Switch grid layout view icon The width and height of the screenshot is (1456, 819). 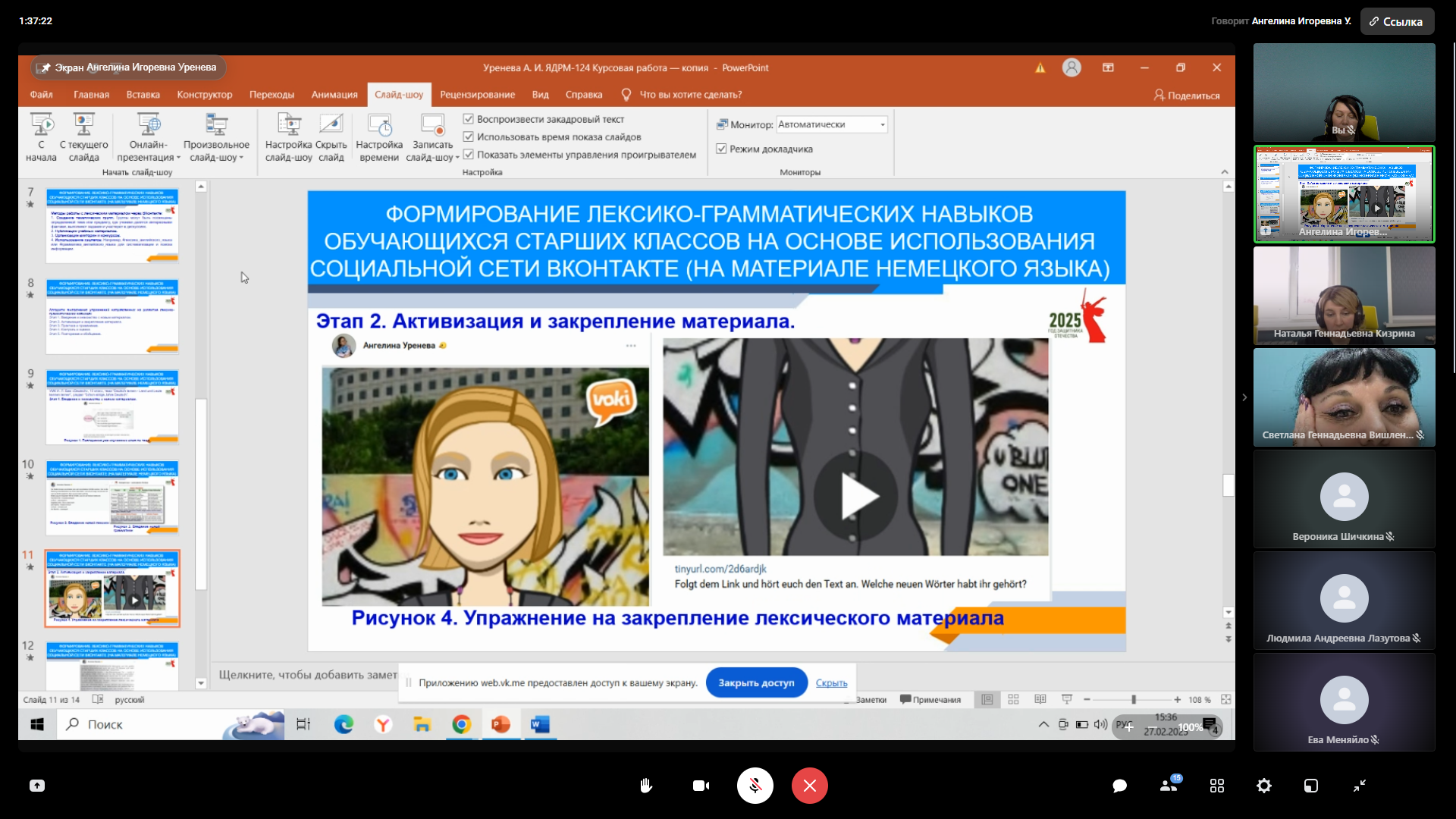(x=1216, y=786)
